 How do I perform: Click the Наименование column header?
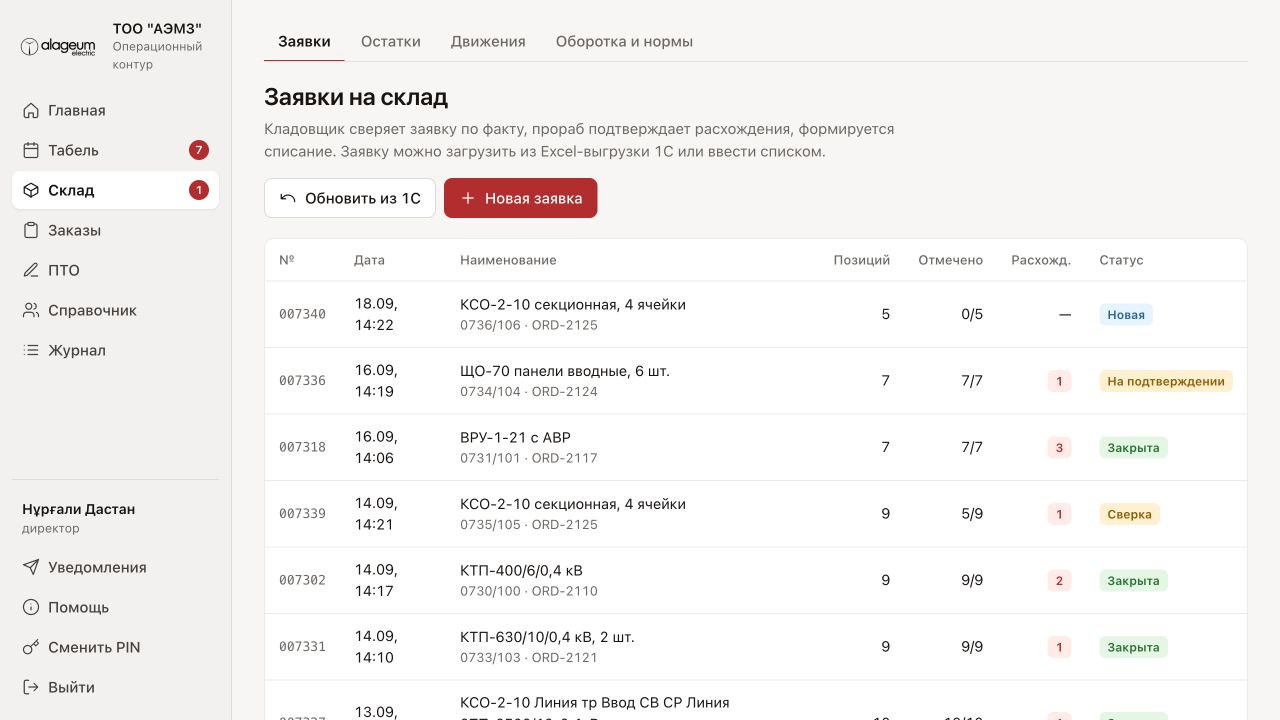click(x=508, y=260)
